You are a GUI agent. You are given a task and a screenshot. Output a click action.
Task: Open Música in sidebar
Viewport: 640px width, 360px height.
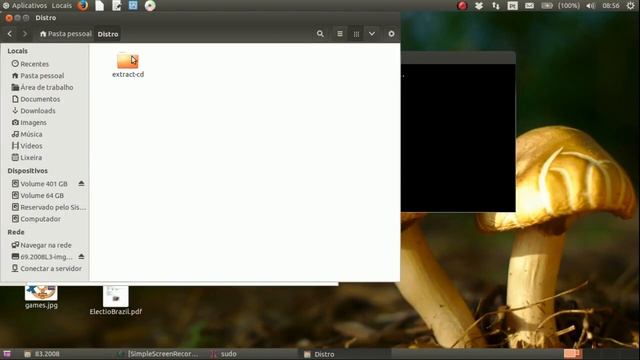click(27, 134)
